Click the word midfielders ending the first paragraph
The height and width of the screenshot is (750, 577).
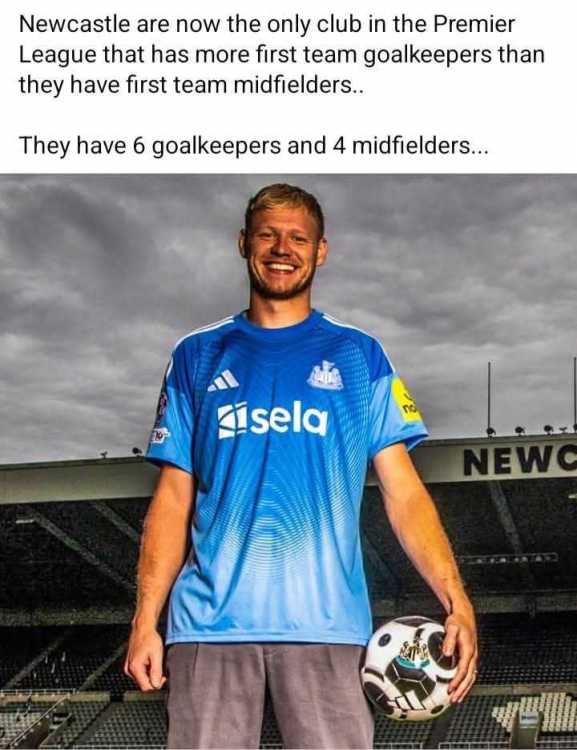click(293, 86)
